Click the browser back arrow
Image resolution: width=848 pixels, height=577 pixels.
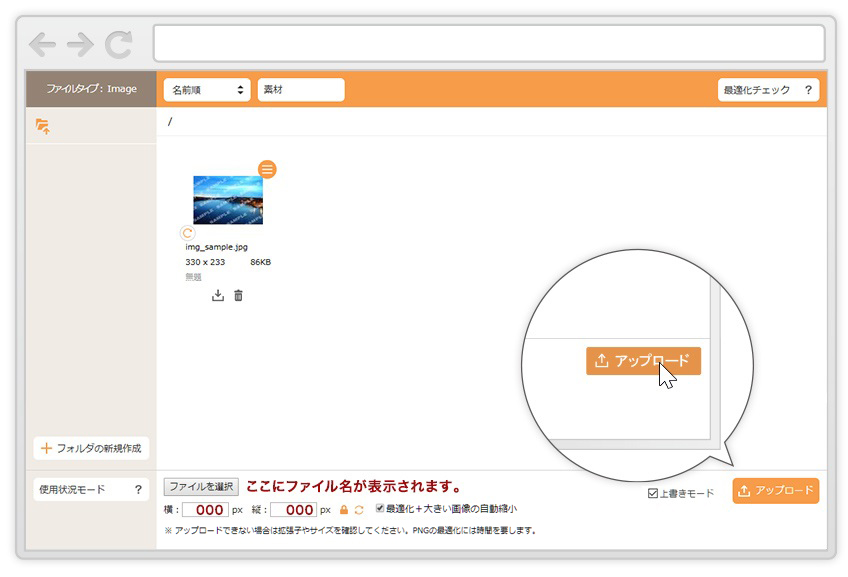point(43,44)
